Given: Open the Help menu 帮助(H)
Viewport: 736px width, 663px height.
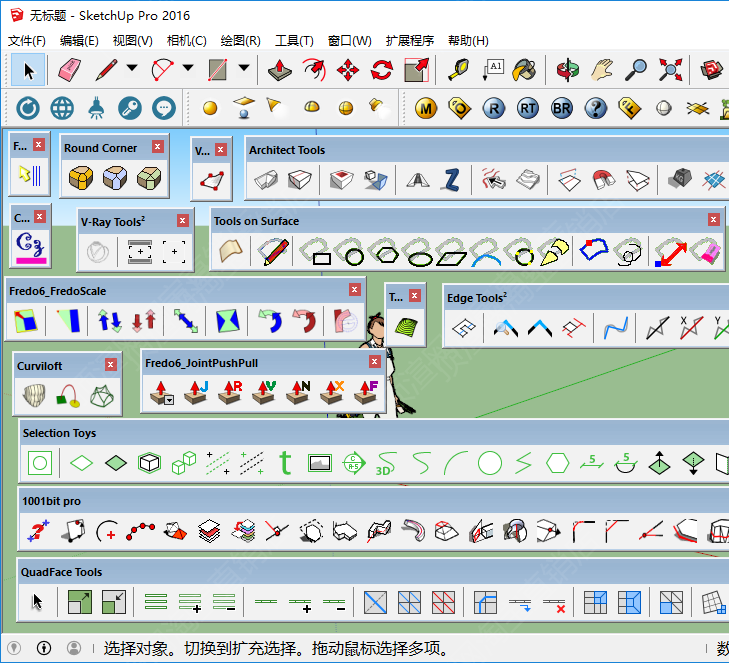Looking at the screenshot, I should (468, 41).
